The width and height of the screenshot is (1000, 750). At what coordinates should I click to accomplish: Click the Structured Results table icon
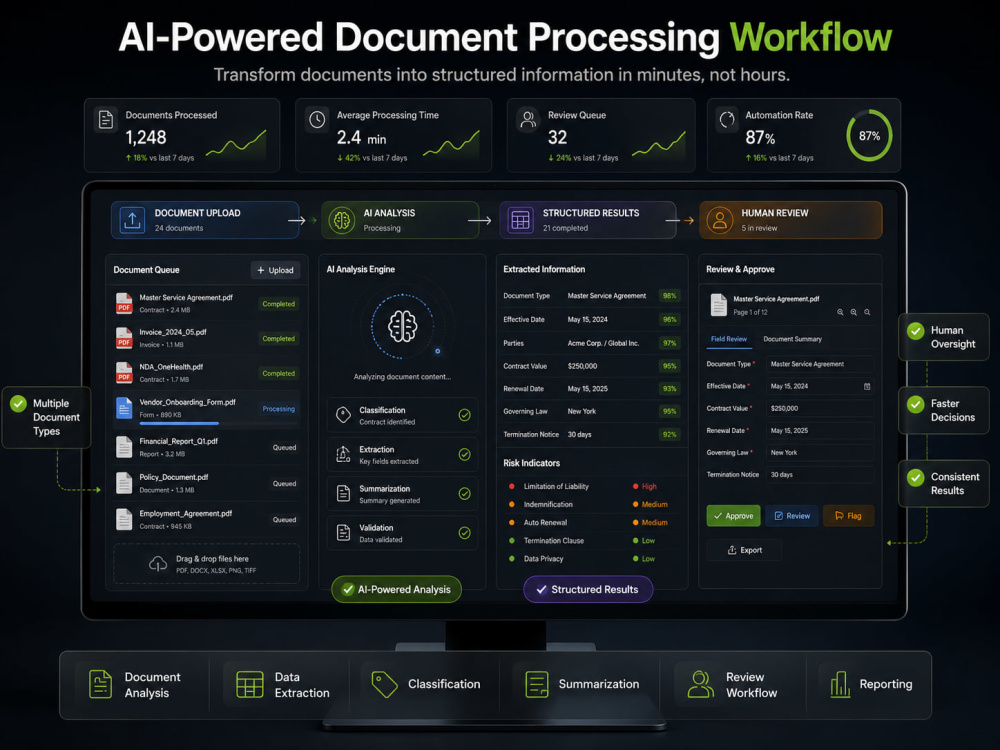pos(520,221)
